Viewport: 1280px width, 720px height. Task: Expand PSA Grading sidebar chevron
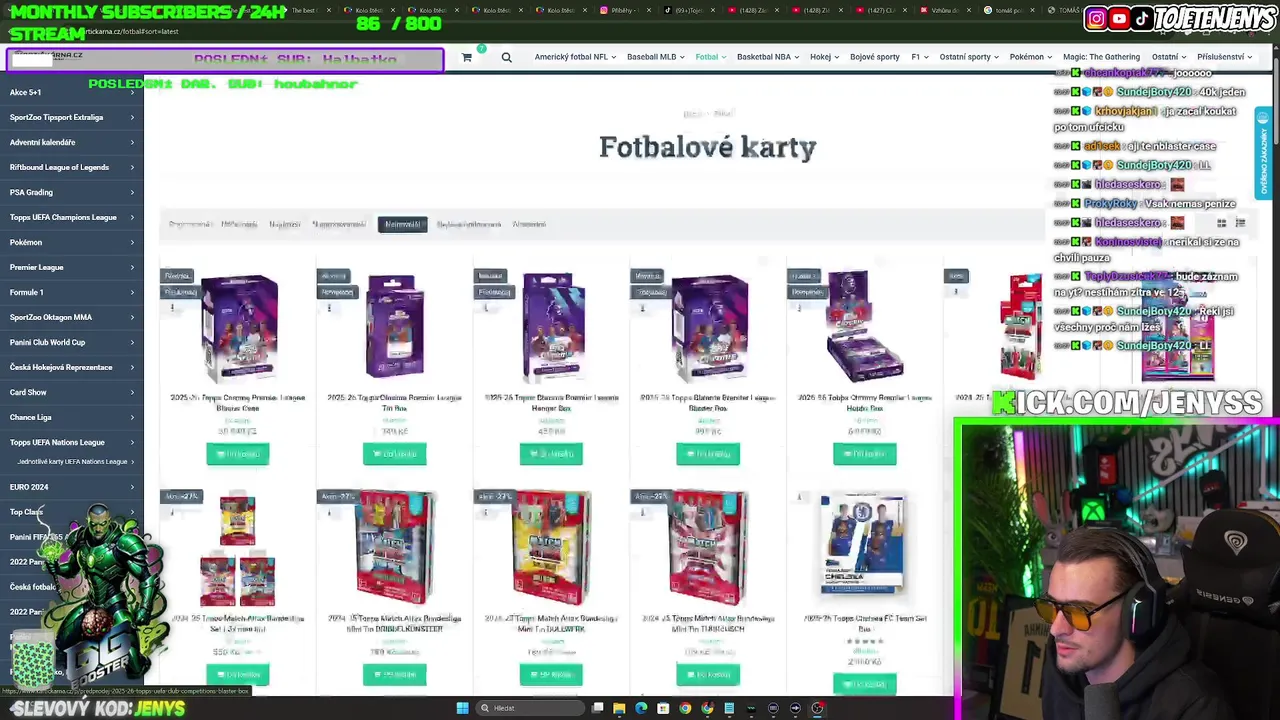132,192
